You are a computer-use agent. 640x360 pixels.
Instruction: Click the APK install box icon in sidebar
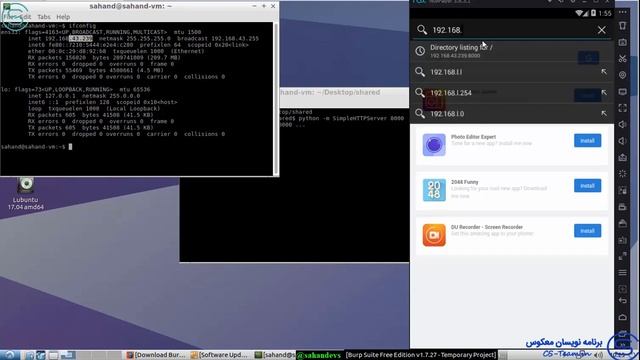[x=622, y=157]
